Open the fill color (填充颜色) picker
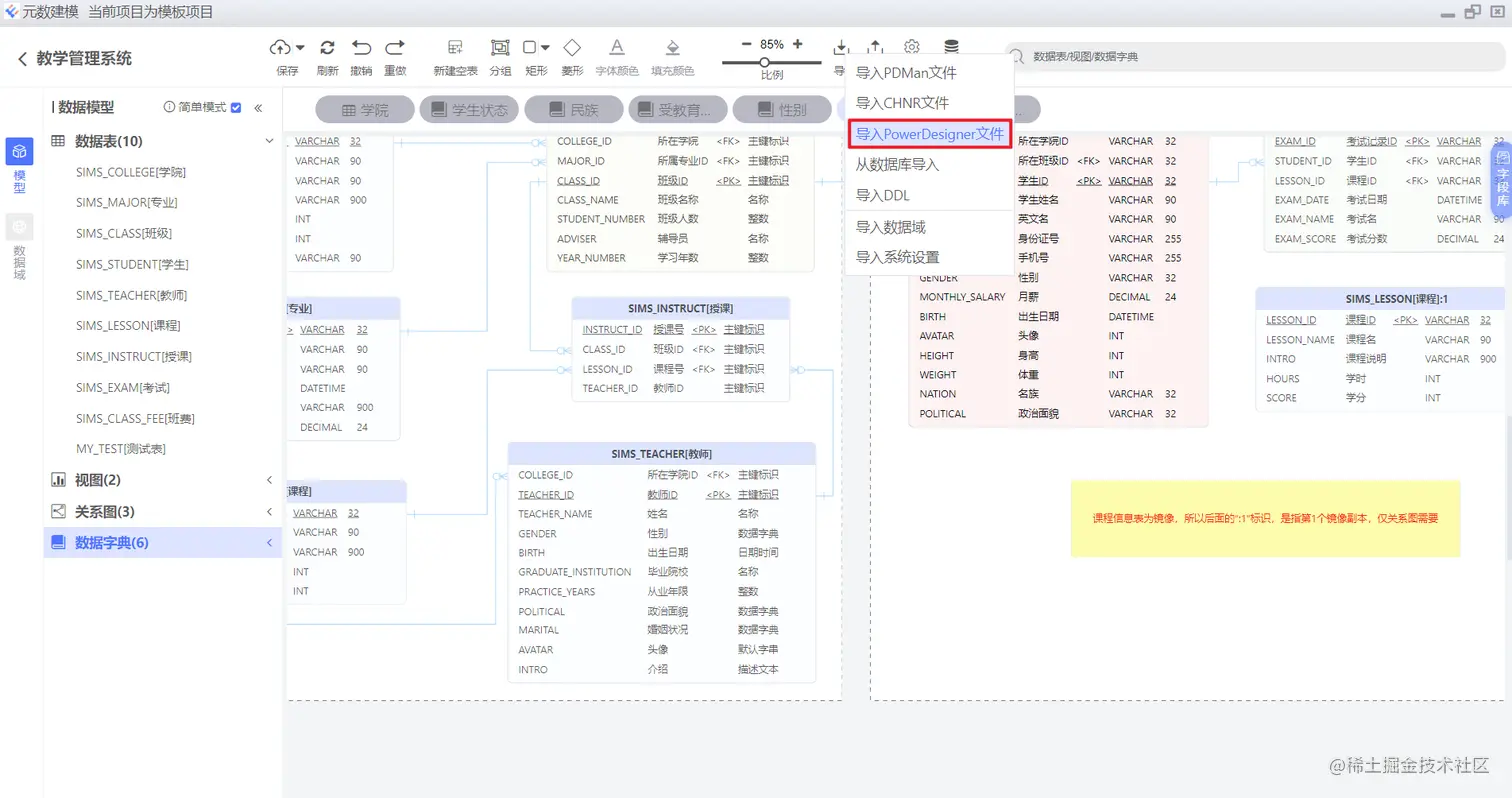The height and width of the screenshot is (798, 1512). pyautogui.click(x=673, y=47)
